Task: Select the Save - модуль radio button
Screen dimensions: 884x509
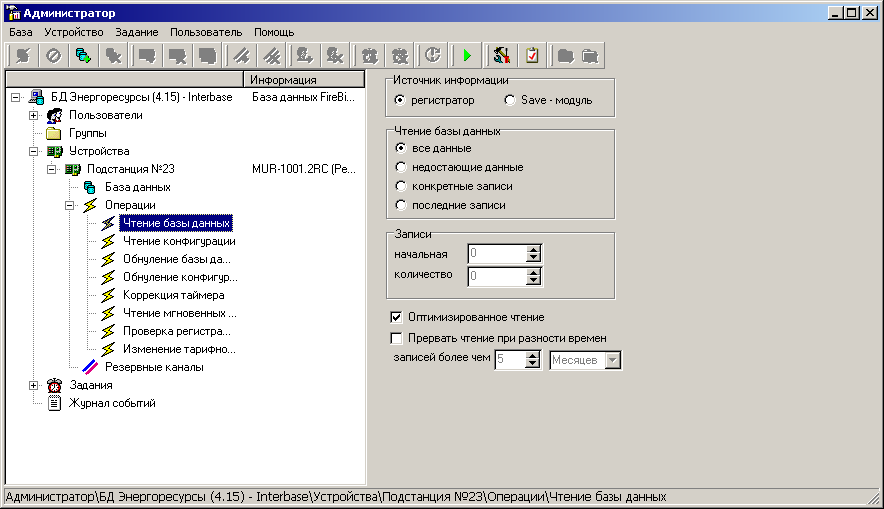Action: [x=510, y=100]
